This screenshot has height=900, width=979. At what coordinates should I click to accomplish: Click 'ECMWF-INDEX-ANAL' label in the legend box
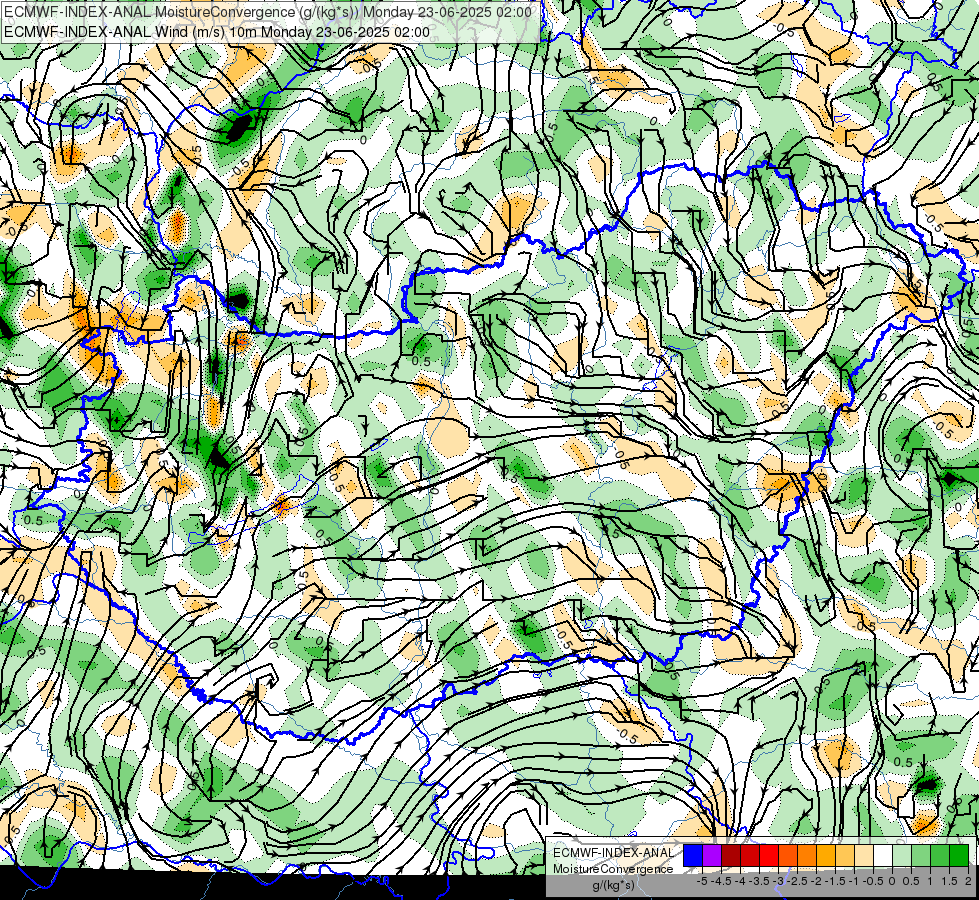(614, 853)
